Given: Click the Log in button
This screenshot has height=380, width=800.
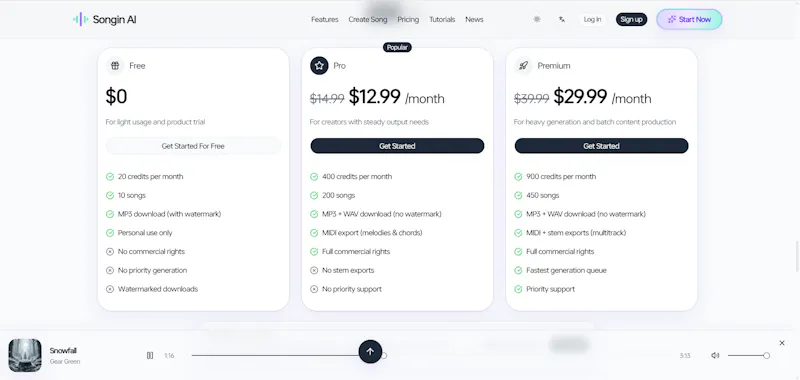Looking at the screenshot, I should [592, 19].
